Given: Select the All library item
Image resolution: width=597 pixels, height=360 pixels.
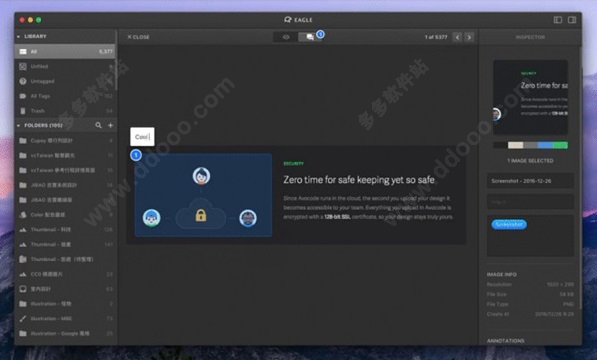Looking at the screenshot, I should [65, 51].
